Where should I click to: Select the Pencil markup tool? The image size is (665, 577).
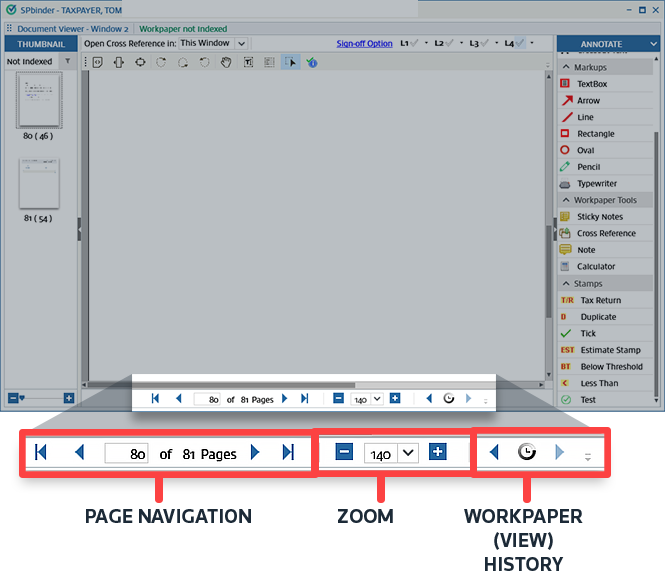tap(606, 167)
